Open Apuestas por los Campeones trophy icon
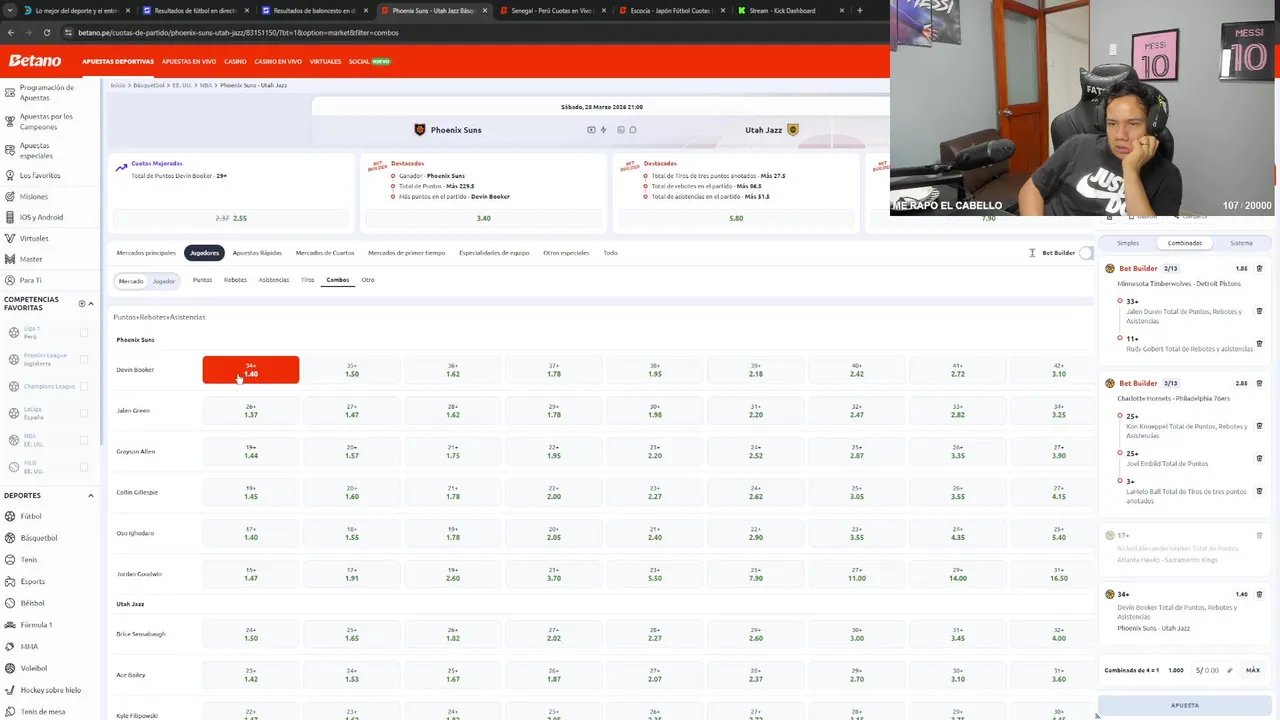Viewport: 1280px width, 720px height. point(9,121)
